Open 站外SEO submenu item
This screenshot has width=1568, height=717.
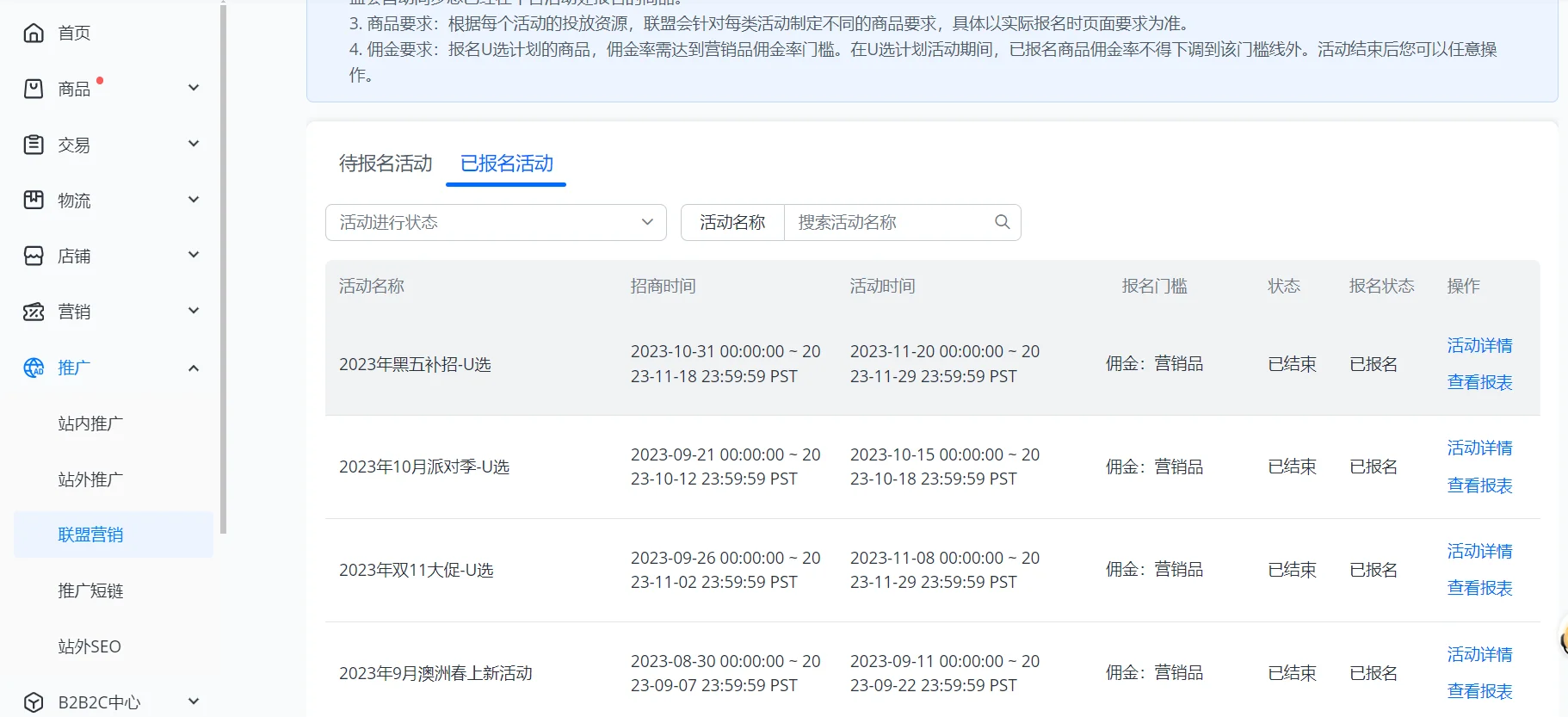(x=90, y=646)
